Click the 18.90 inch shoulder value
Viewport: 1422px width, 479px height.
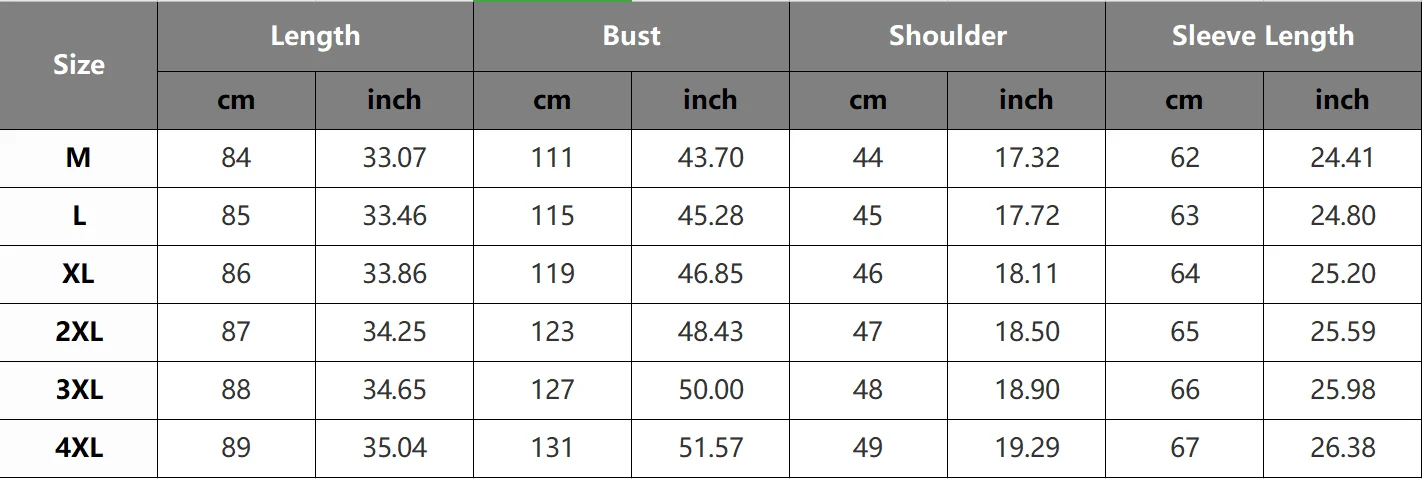click(1026, 390)
